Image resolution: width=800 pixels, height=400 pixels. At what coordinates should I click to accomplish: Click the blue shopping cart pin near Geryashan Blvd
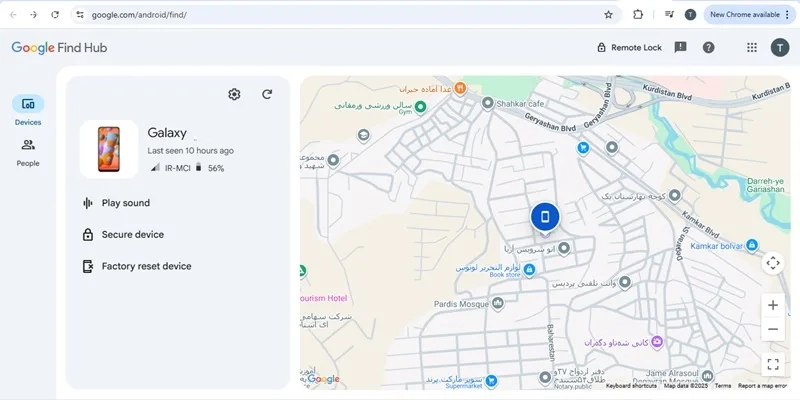[583, 148]
